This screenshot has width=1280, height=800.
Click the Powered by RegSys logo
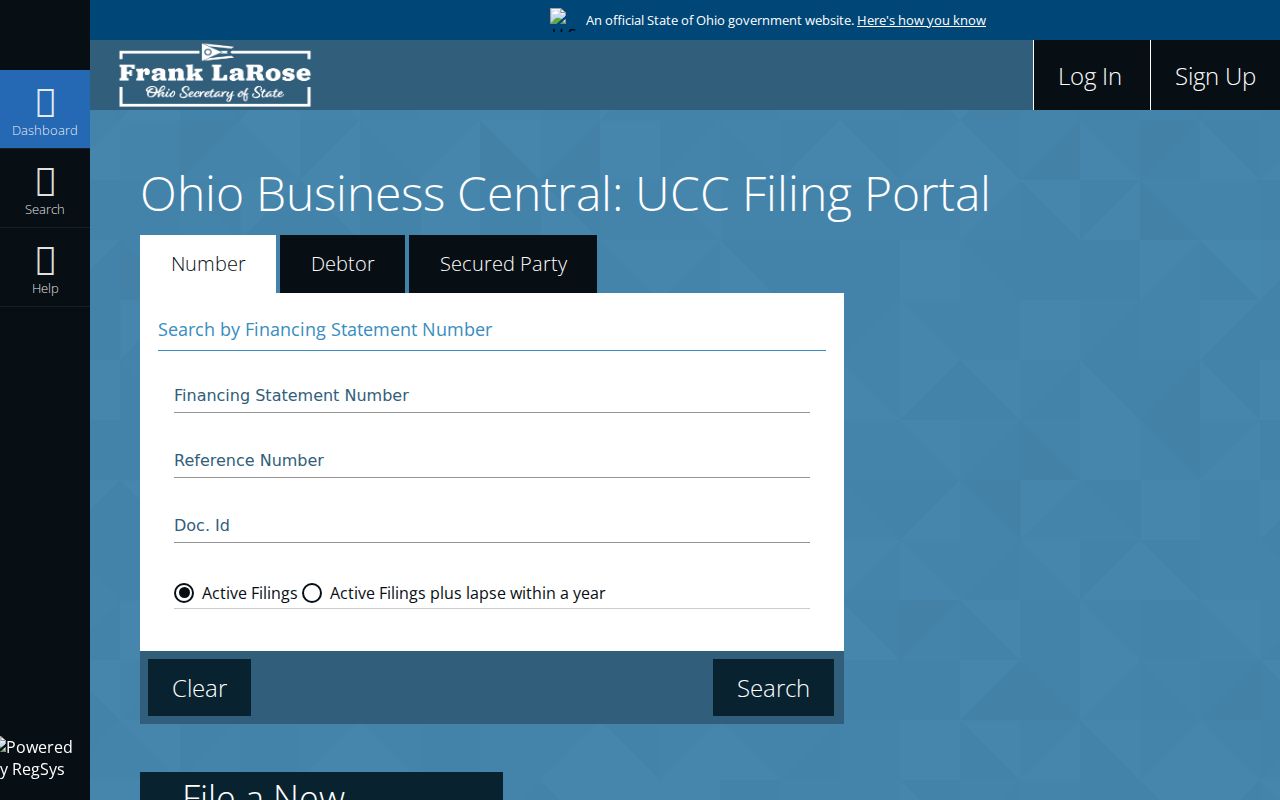click(36, 758)
